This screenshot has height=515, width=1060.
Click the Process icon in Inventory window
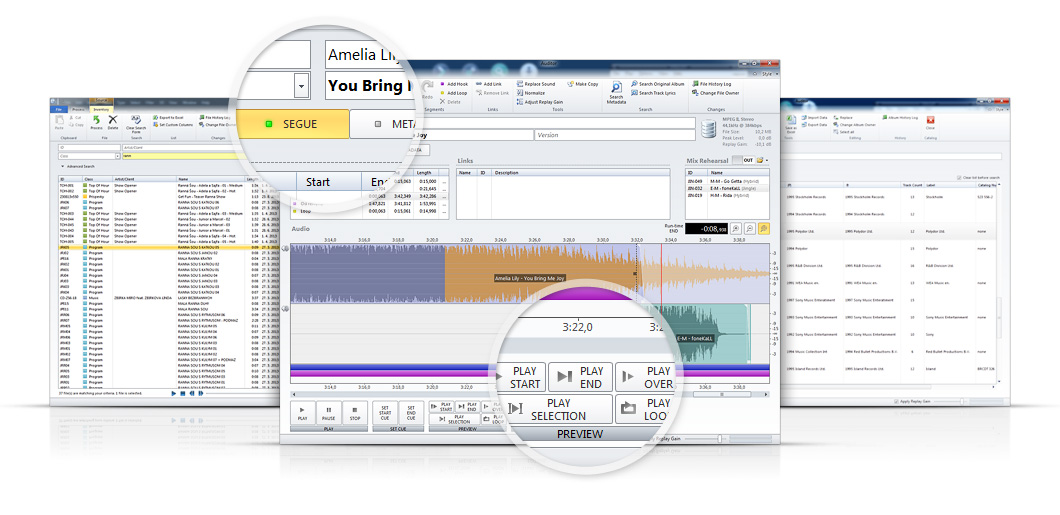pos(96,122)
